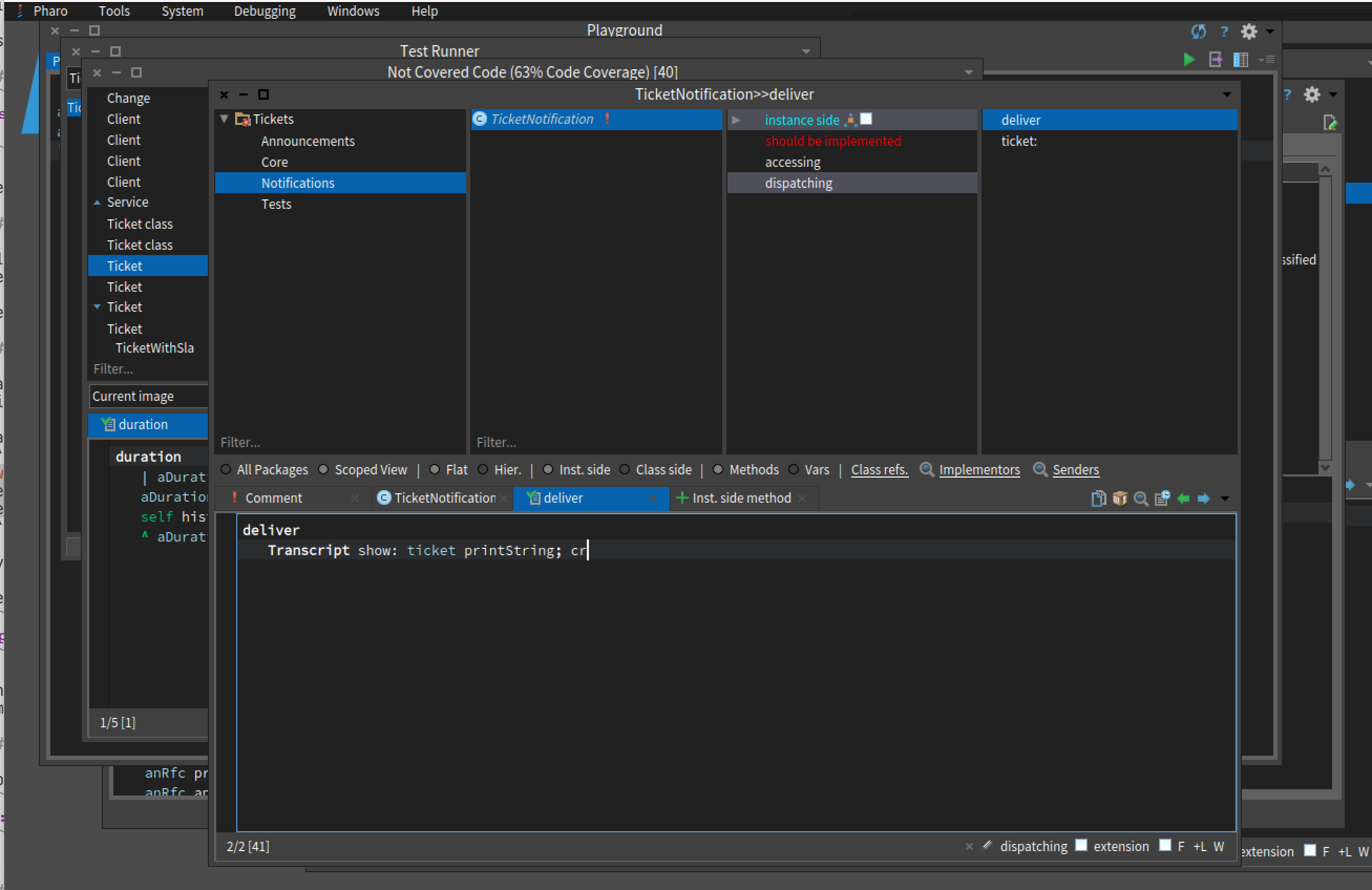Click the Implementors link
This screenshot has width=1372, height=890.
point(979,470)
